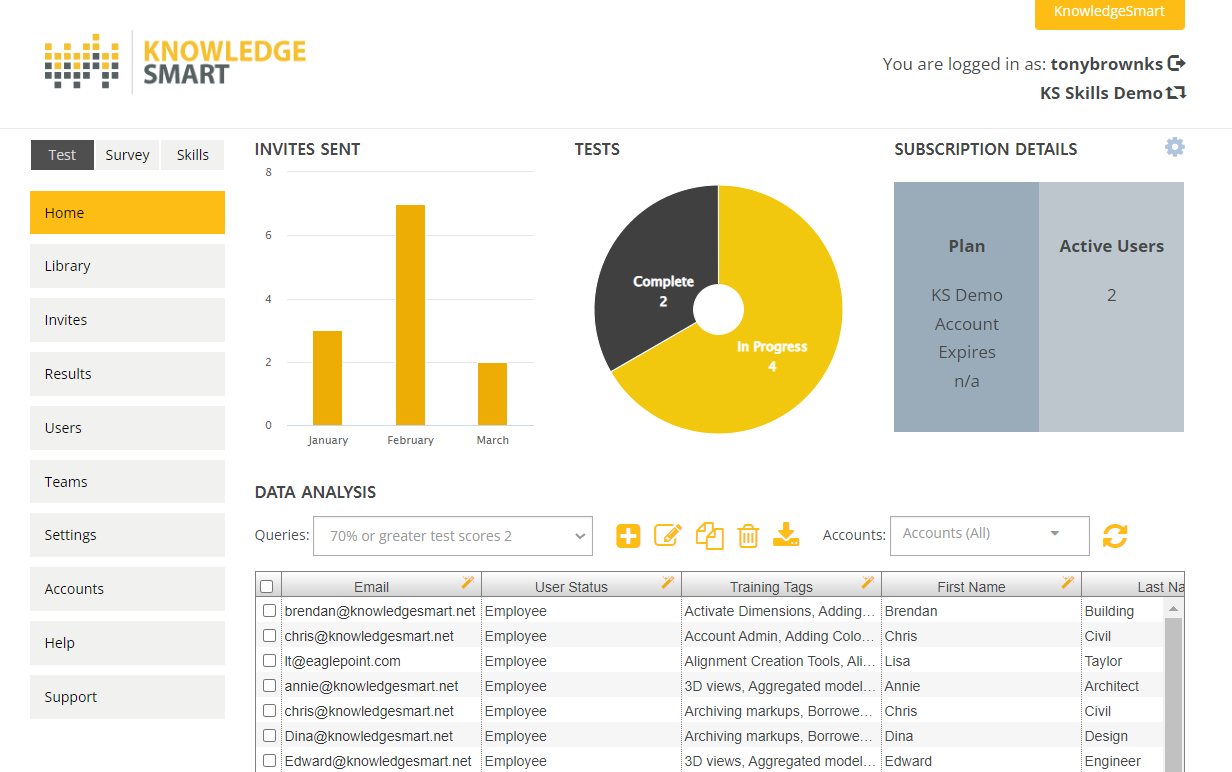Screen dimensions: 1232x772
Task: Switch to the Test tab
Action: tap(62, 155)
